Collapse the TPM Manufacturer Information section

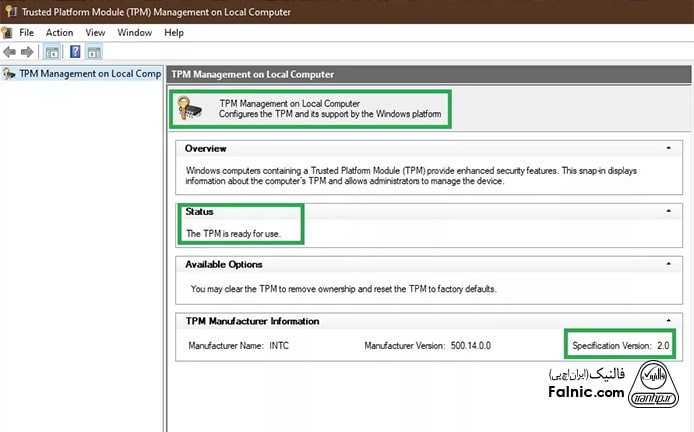667,321
